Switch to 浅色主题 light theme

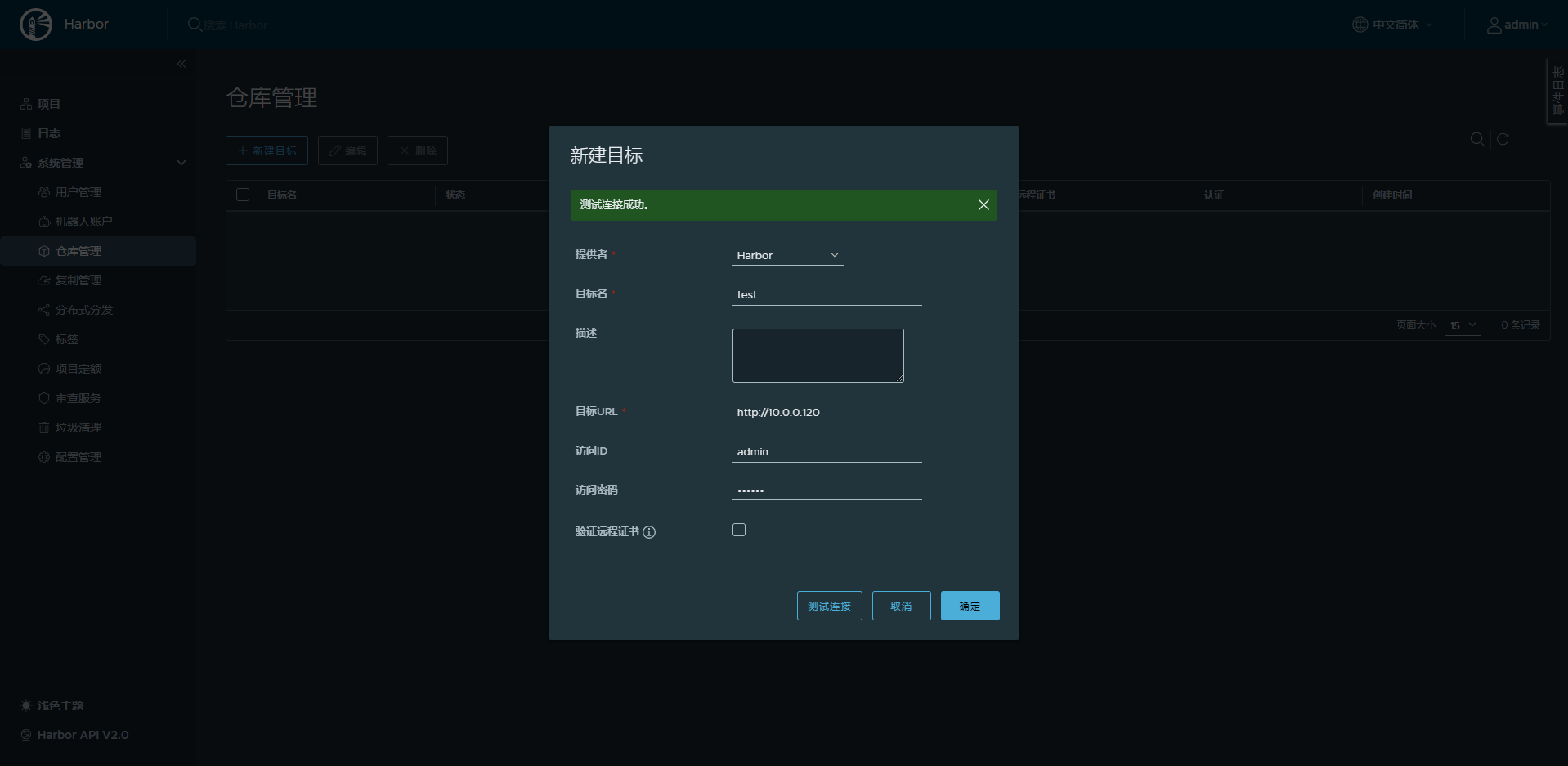pos(60,706)
